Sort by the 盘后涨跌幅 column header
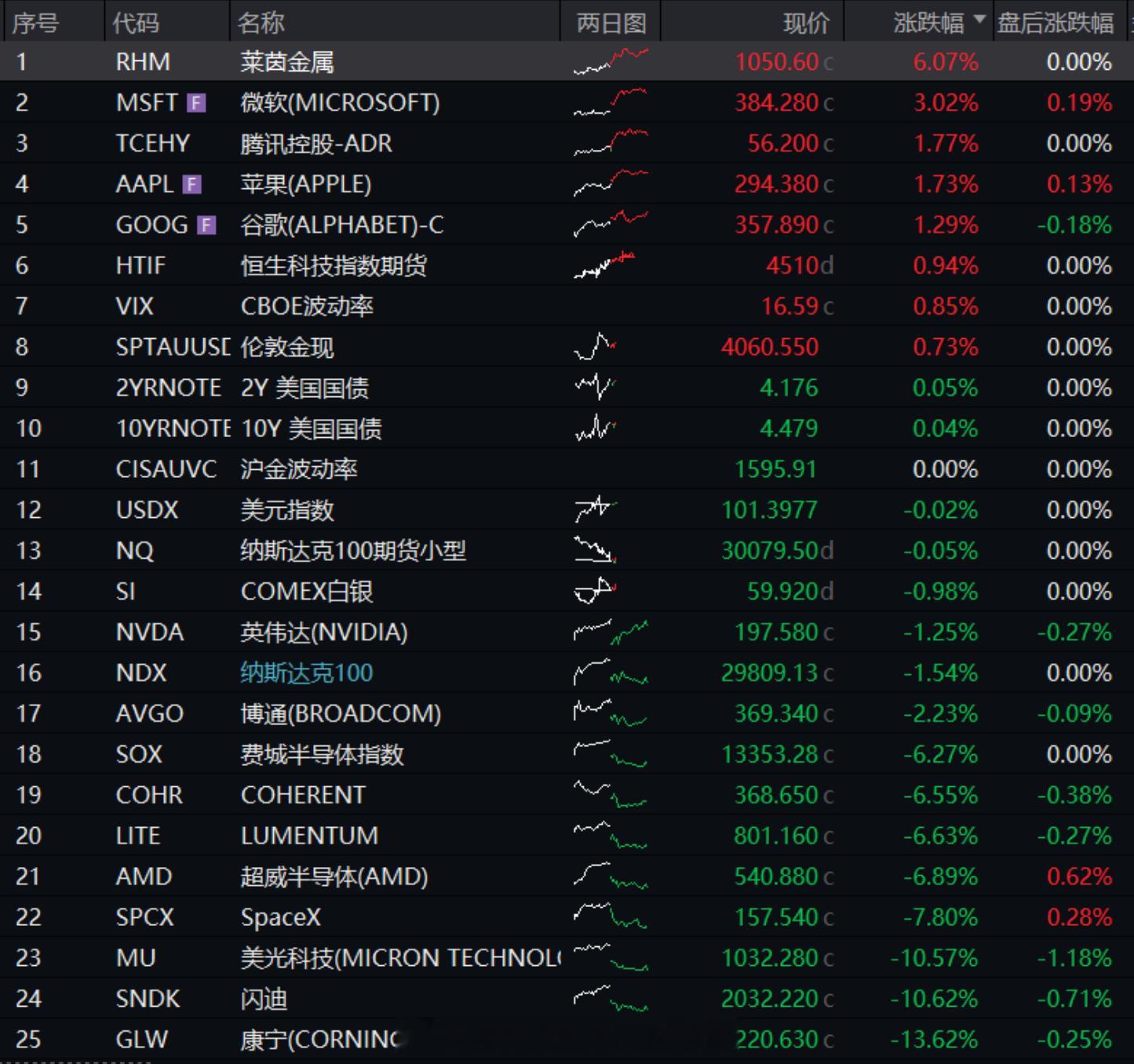The width and height of the screenshot is (1134, 1064). click(1056, 23)
